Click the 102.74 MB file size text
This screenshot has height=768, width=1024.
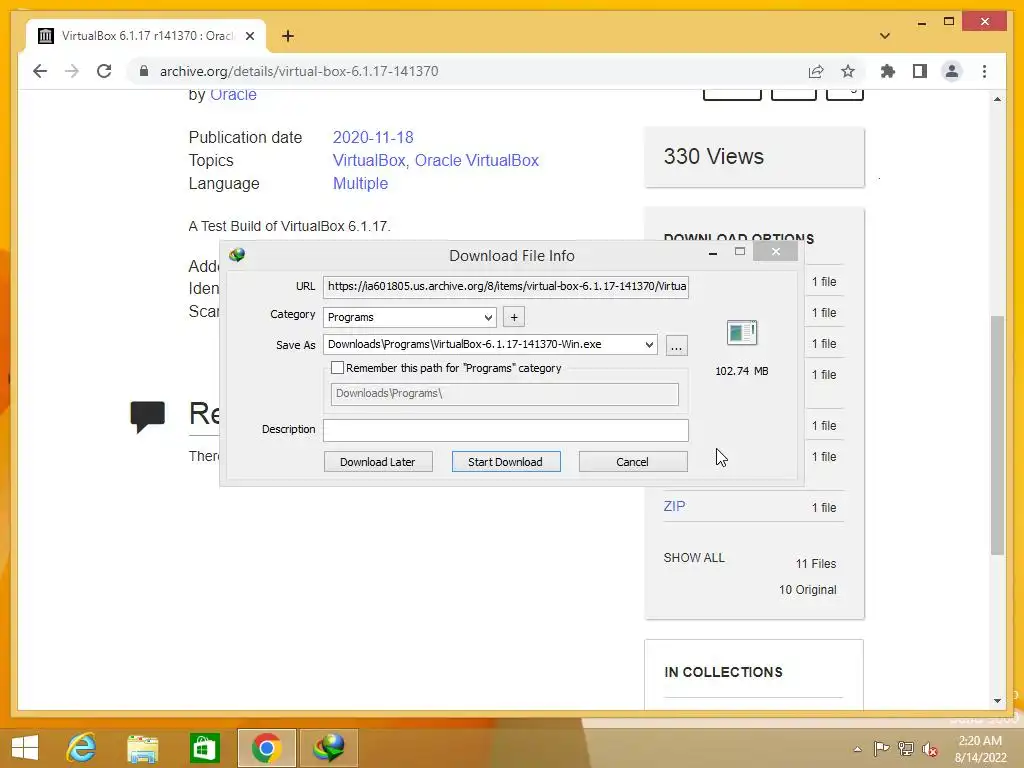(x=742, y=371)
